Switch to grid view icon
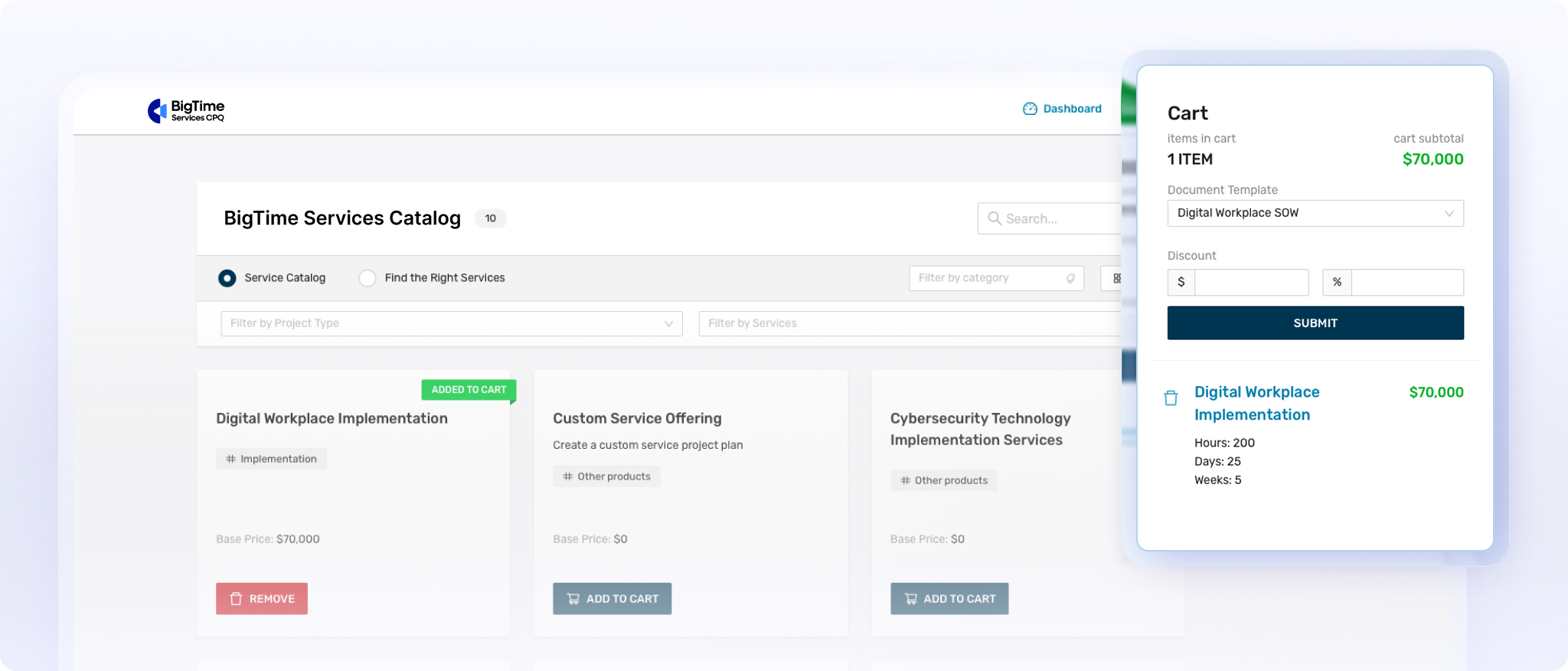This screenshot has width=1568, height=671. click(1116, 278)
